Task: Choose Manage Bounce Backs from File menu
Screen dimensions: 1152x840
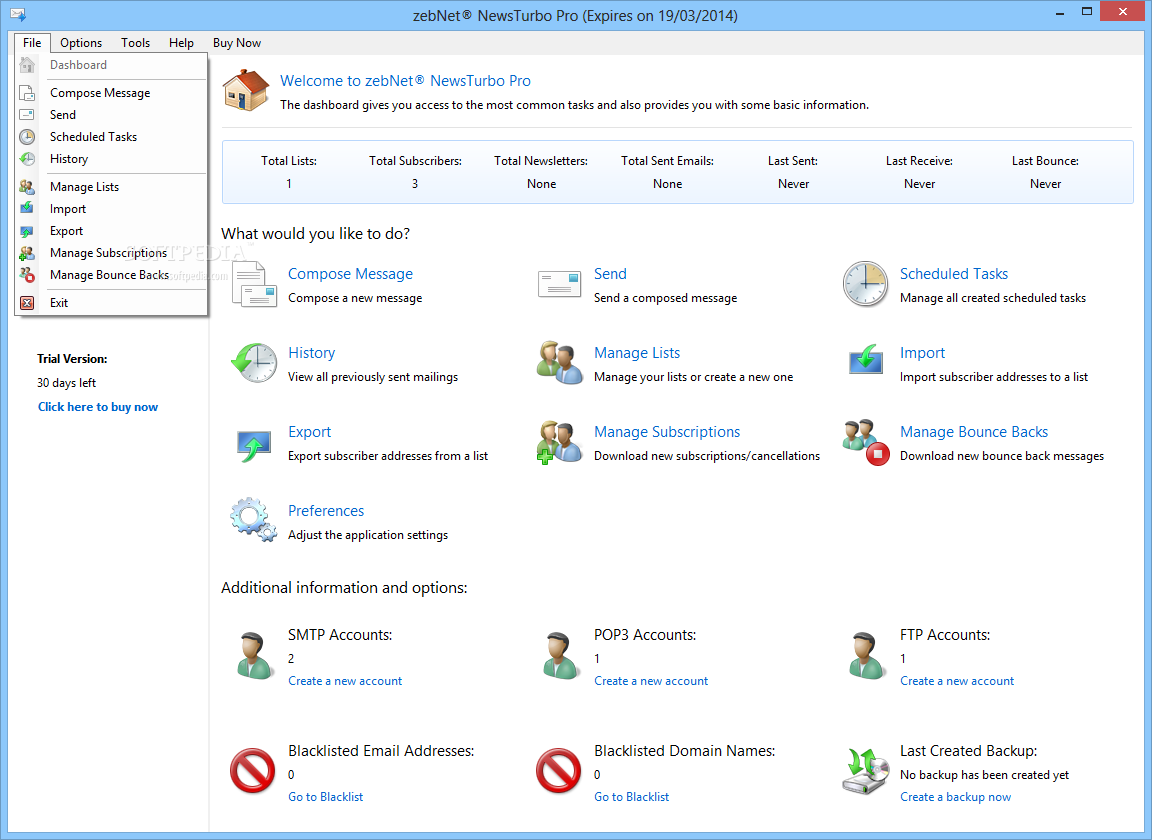Action: click(111, 275)
